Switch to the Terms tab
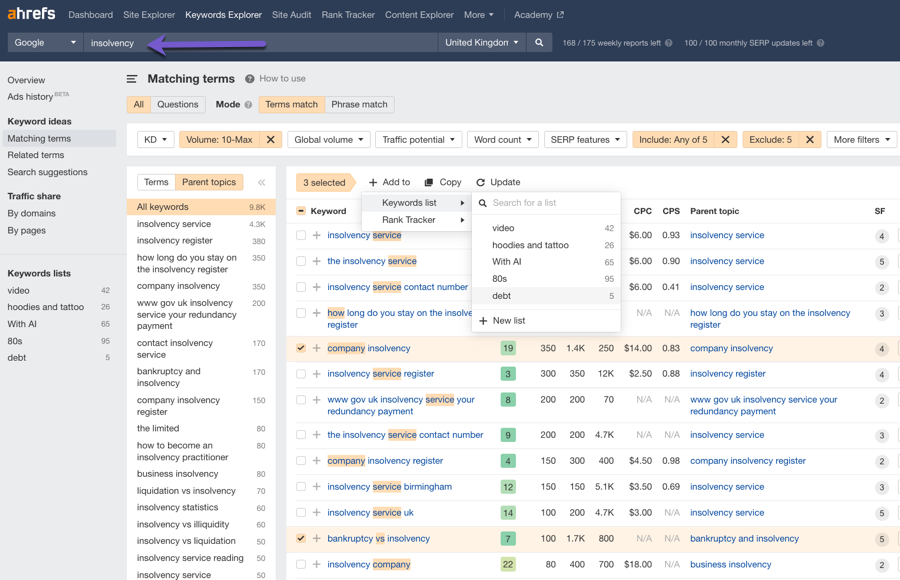The height and width of the screenshot is (580, 900). pos(156,183)
